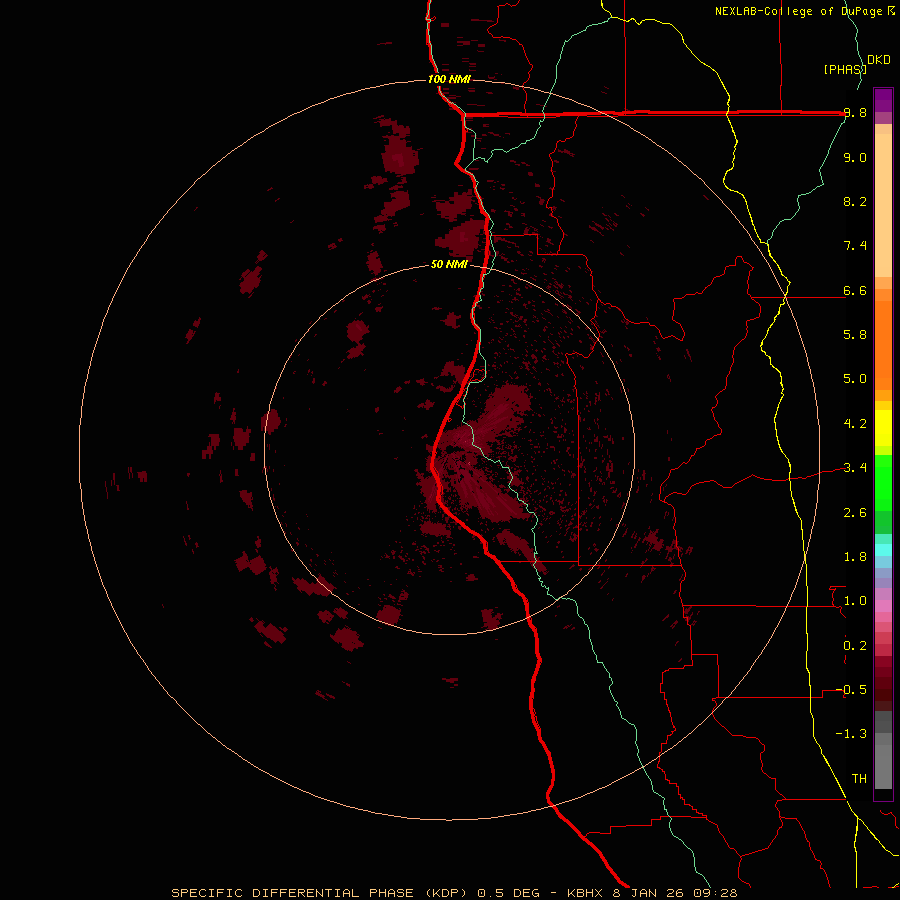Image resolution: width=900 pixels, height=900 pixels.
Task: Click the 4.2 legend value
Action: coord(855,423)
